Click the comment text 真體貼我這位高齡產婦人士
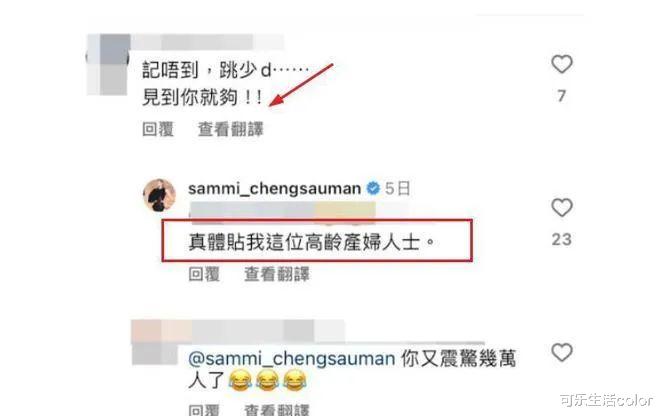The image size is (660, 416). tap(311, 242)
